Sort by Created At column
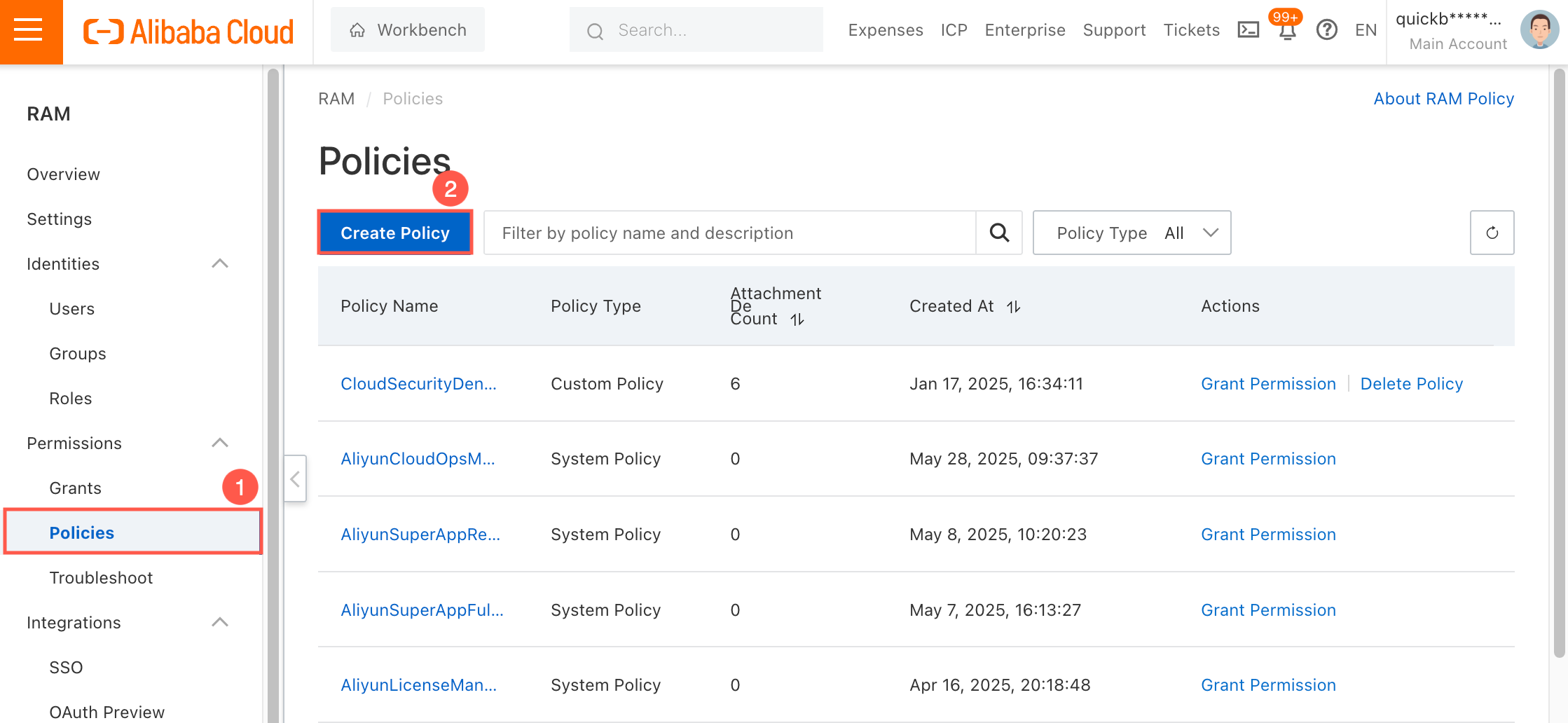The image size is (1568, 723). pos(1013,307)
